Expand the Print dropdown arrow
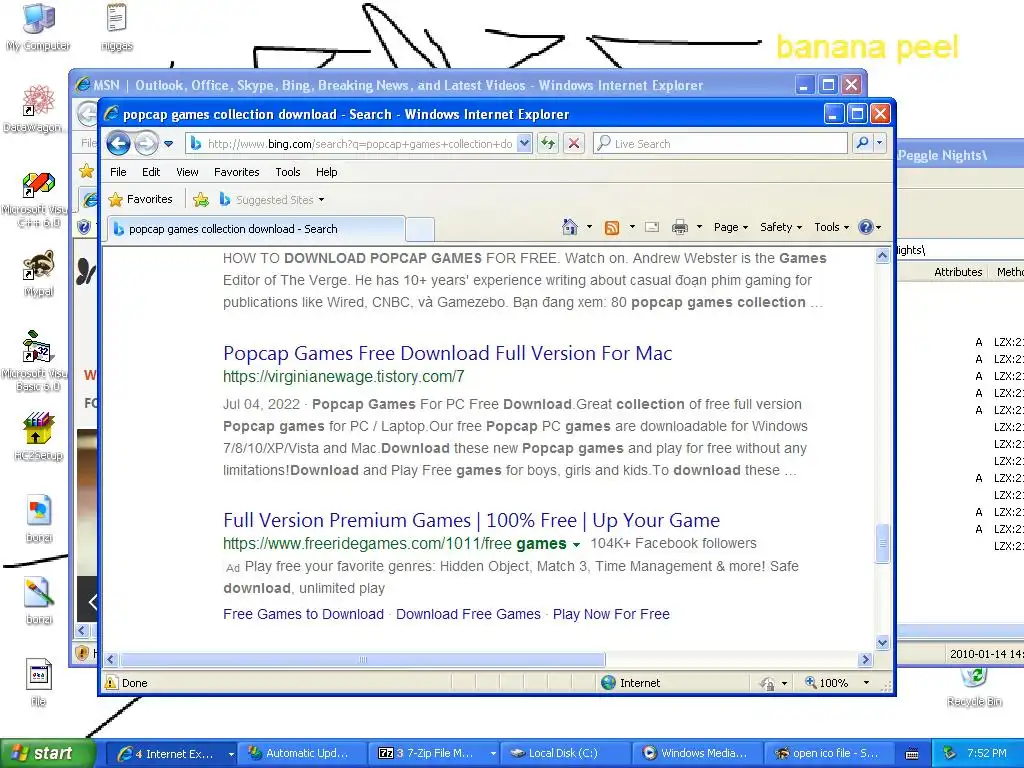Viewport: 1024px width, 768px height. (699, 227)
